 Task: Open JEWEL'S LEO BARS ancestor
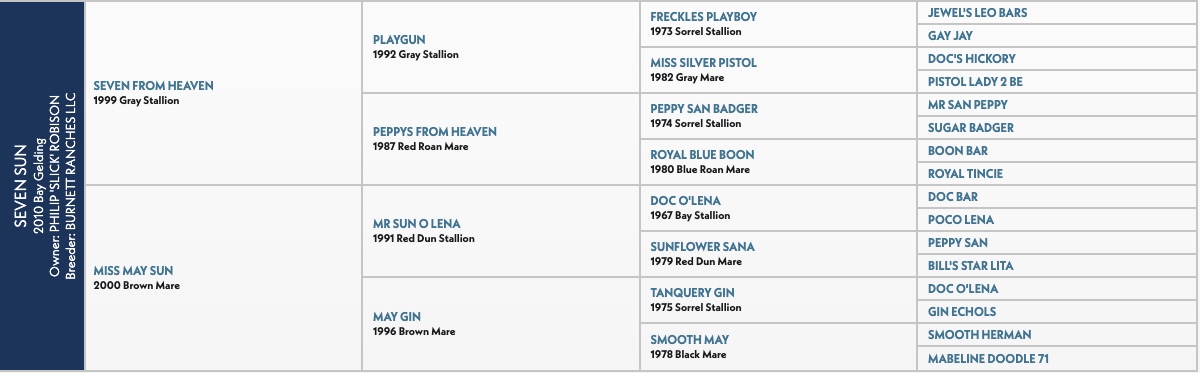977,13
